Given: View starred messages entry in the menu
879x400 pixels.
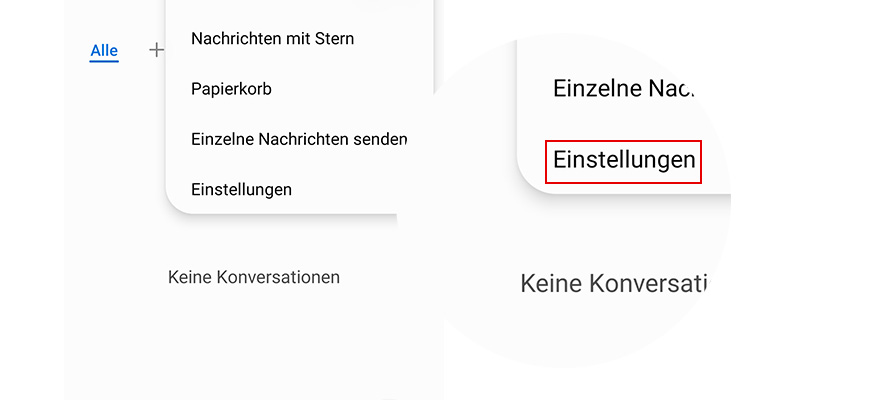Looking at the screenshot, I should click(x=272, y=39).
